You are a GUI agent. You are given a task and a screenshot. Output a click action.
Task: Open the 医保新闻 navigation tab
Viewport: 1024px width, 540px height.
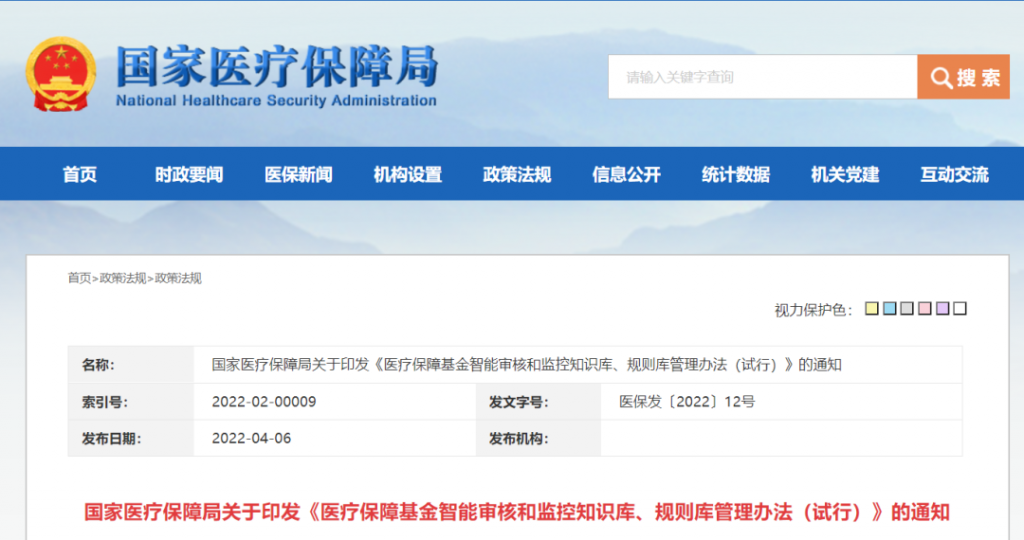[x=298, y=174]
